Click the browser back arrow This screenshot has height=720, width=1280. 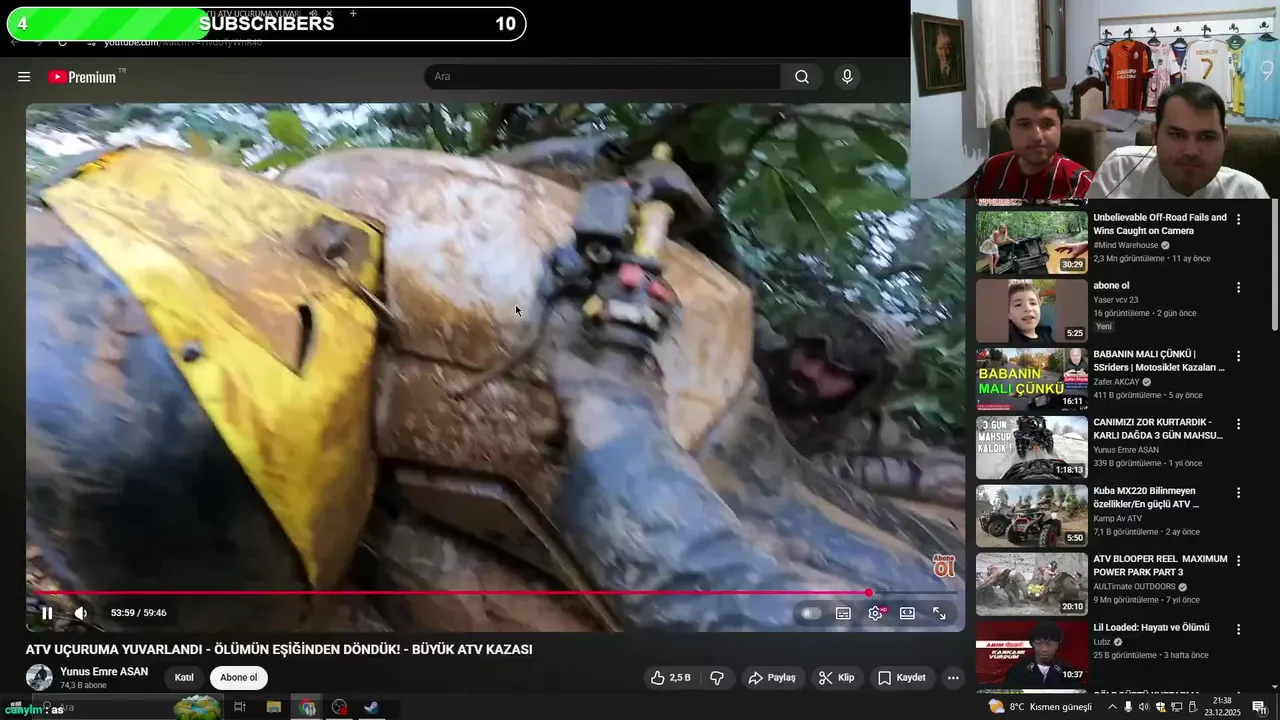(14, 43)
